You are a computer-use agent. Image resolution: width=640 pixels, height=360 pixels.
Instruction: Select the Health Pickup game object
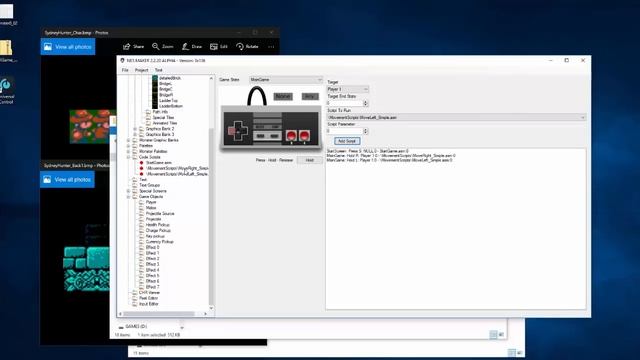pos(158,225)
